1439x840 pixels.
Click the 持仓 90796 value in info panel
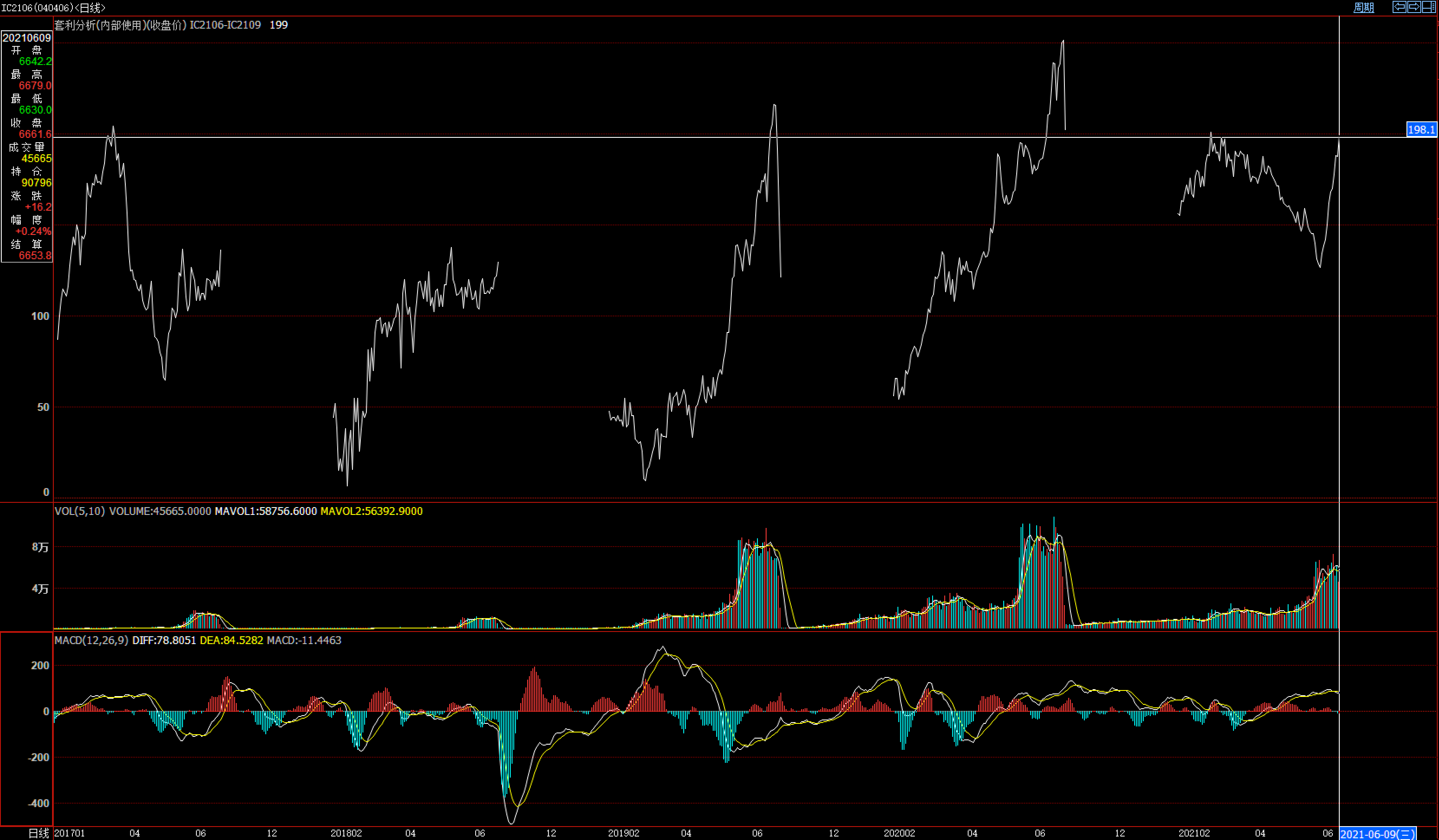pyautogui.click(x=36, y=183)
